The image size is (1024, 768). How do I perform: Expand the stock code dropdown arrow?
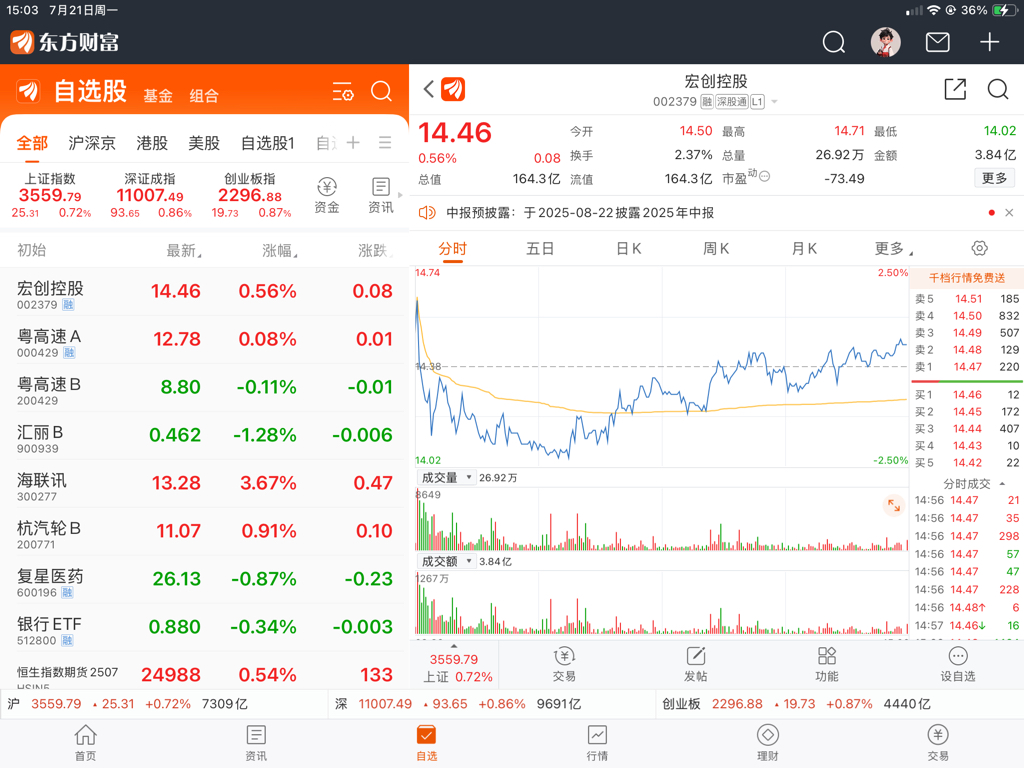(x=775, y=102)
